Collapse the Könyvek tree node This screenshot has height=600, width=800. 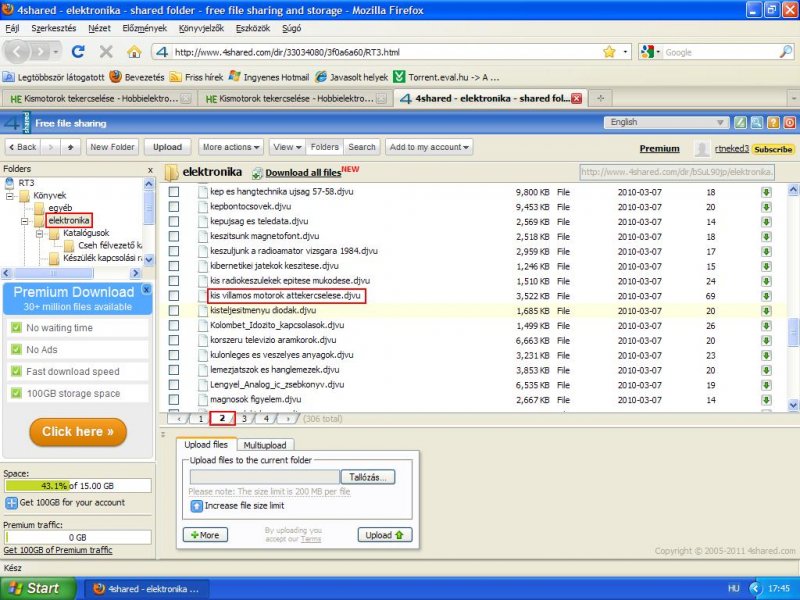(9, 196)
